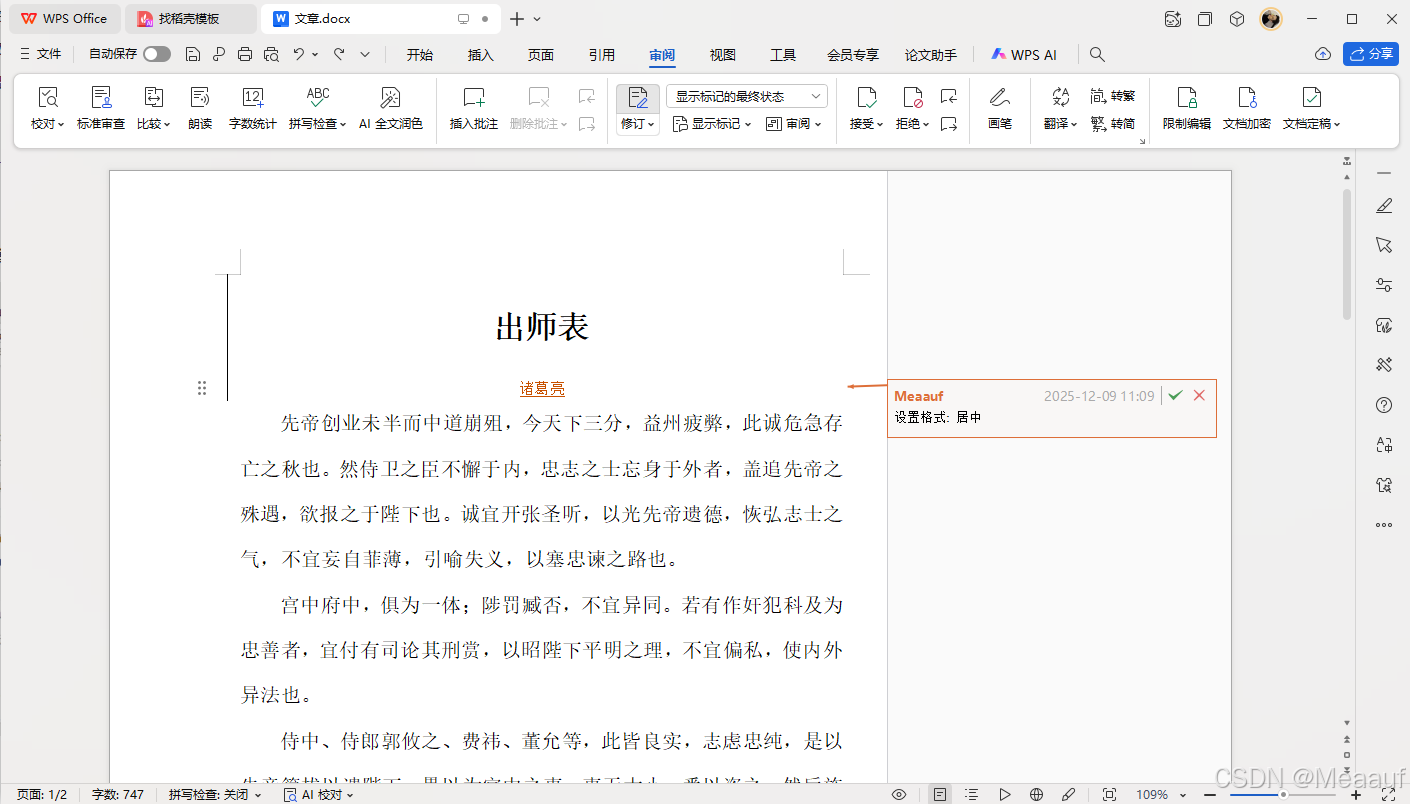
Task: Open WPS AI button
Action: (x=1024, y=55)
